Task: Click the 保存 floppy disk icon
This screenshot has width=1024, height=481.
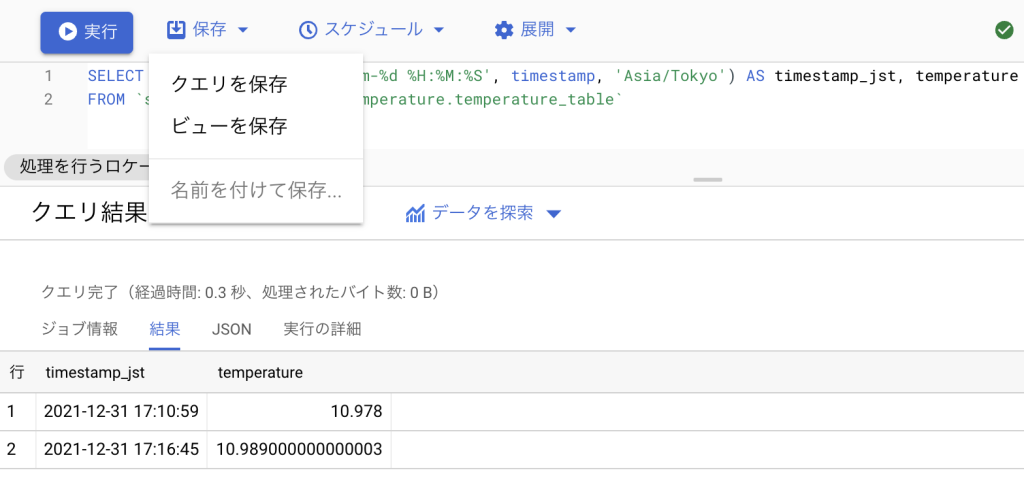Action: [x=176, y=30]
